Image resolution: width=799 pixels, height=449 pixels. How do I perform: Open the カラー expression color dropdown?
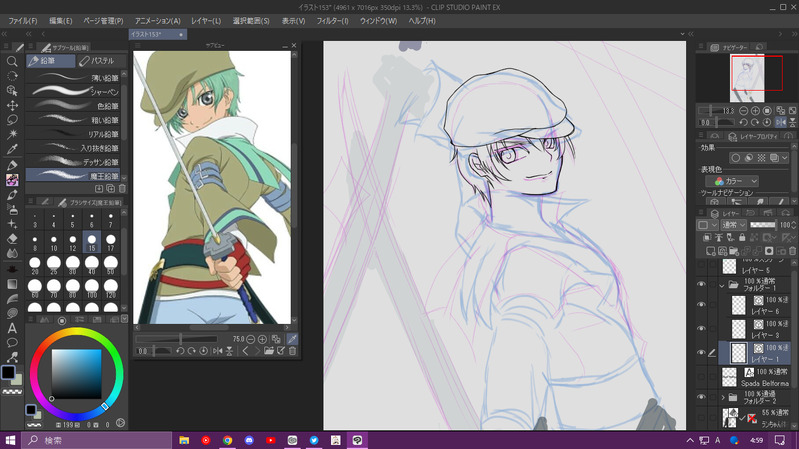coord(732,181)
